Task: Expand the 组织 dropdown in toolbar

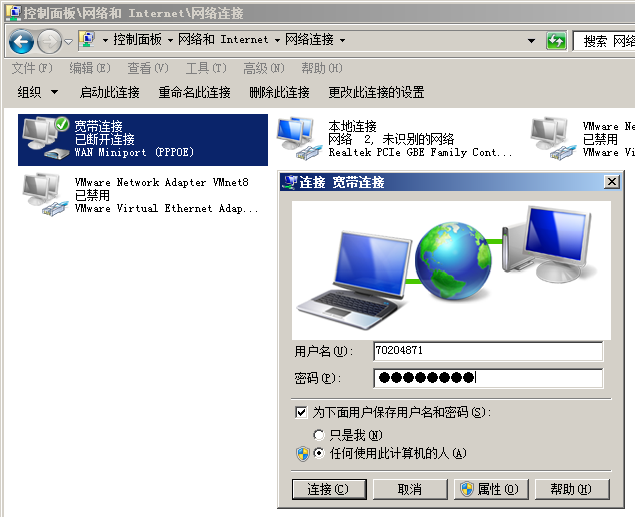Action: click(35, 92)
